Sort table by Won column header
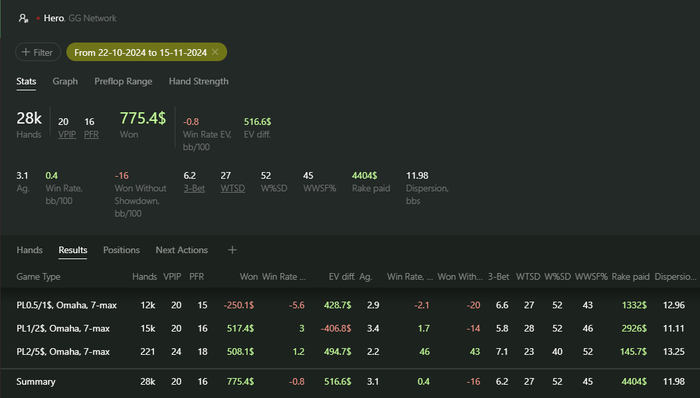This screenshot has height=398, width=700. (249, 277)
